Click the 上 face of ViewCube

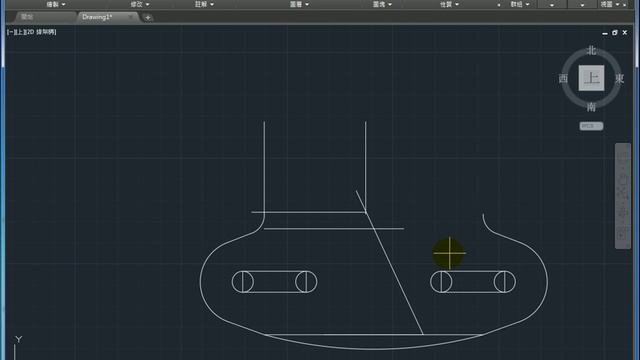591,78
